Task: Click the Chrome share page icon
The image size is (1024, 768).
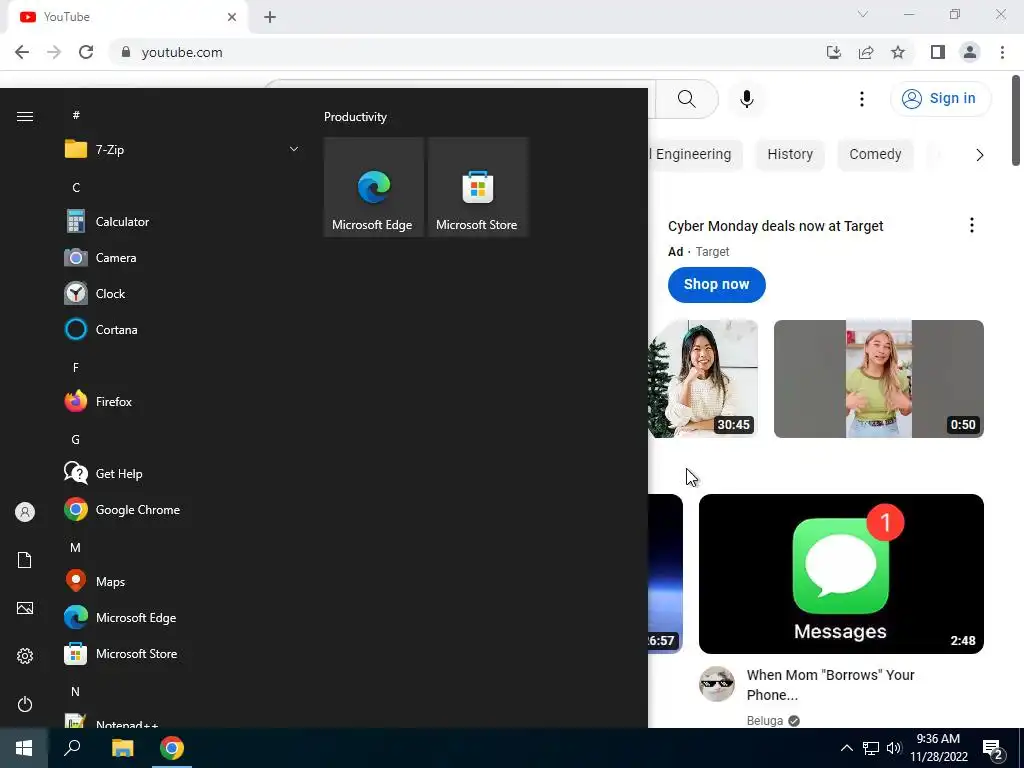Action: pos(866,52)
